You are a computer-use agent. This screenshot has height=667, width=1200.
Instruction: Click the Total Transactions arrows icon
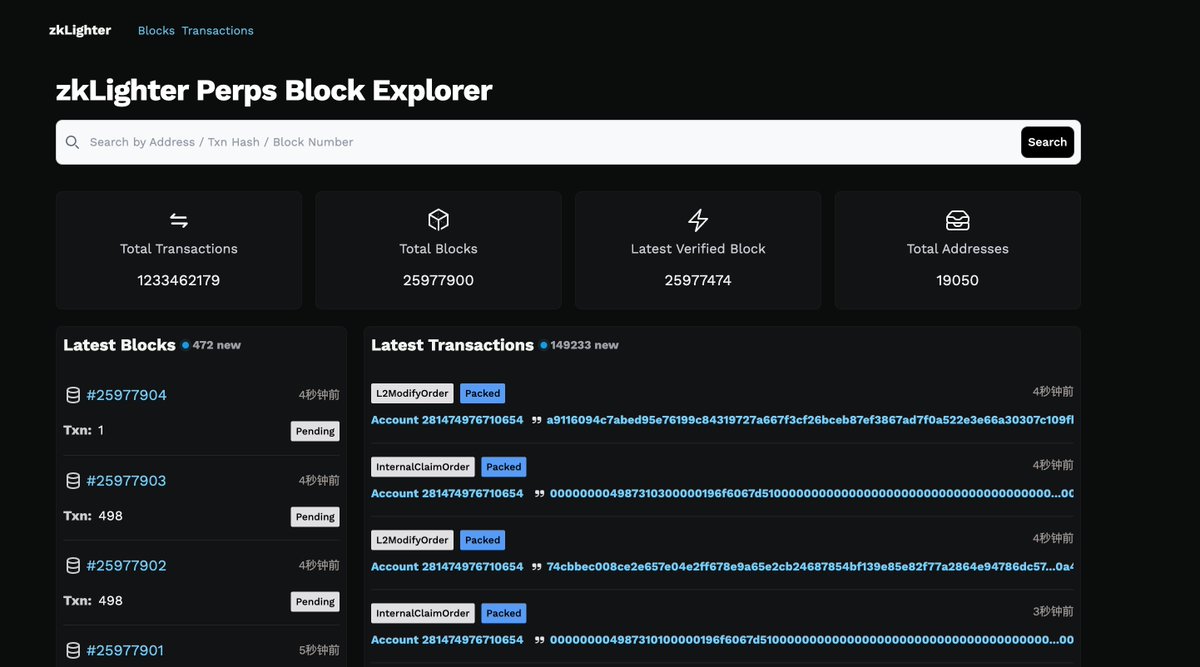click(179, 220)
